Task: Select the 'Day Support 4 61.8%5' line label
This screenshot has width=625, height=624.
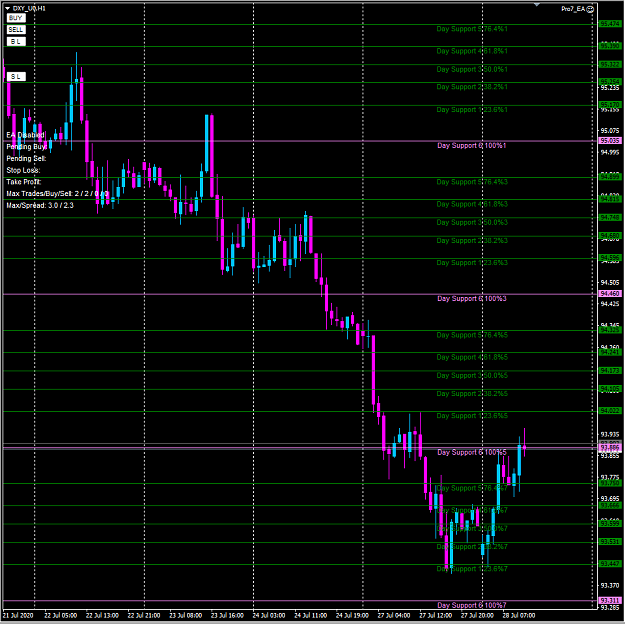Action: point(472,358)
